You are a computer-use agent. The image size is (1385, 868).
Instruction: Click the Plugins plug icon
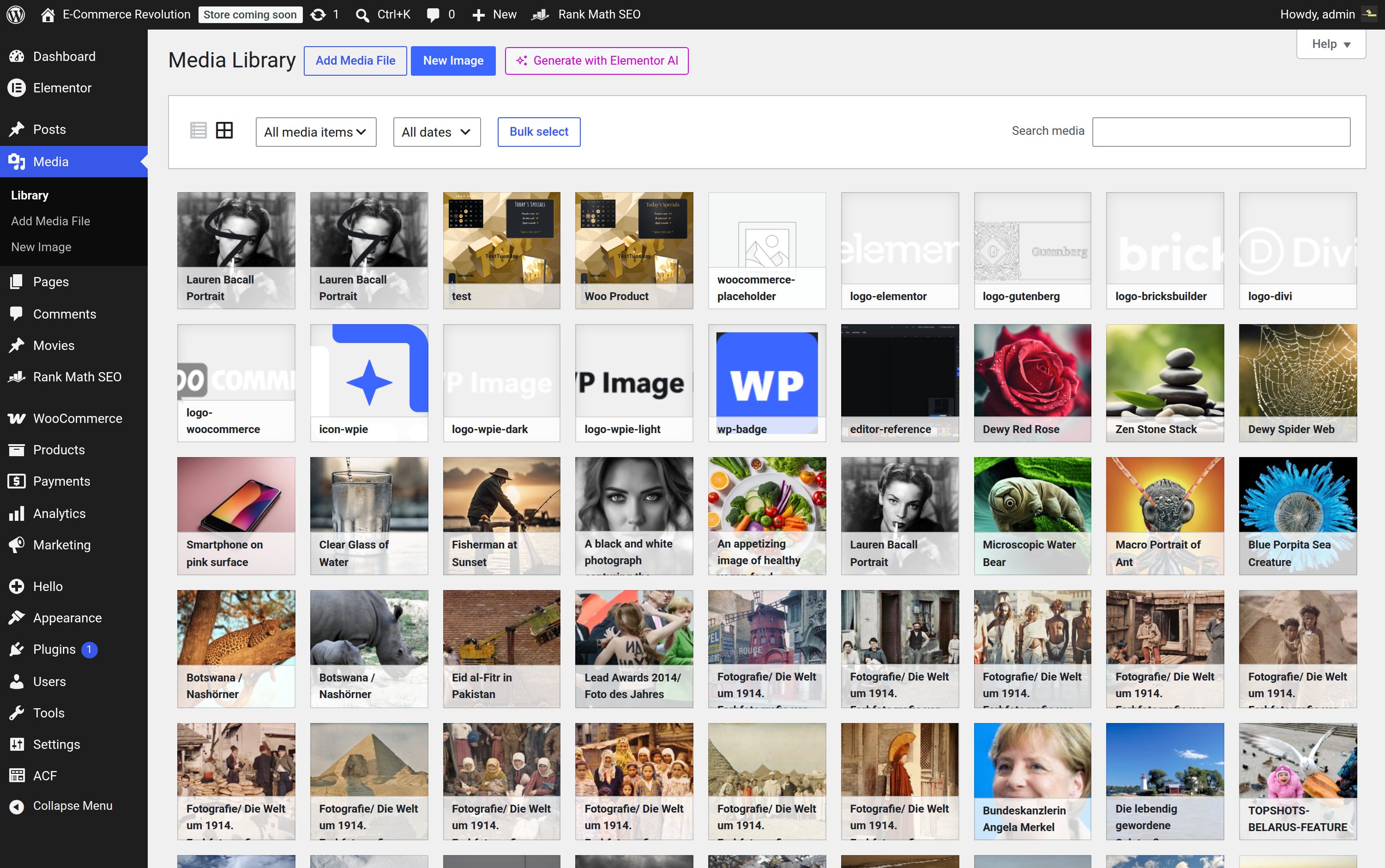[x=17, y=649]
